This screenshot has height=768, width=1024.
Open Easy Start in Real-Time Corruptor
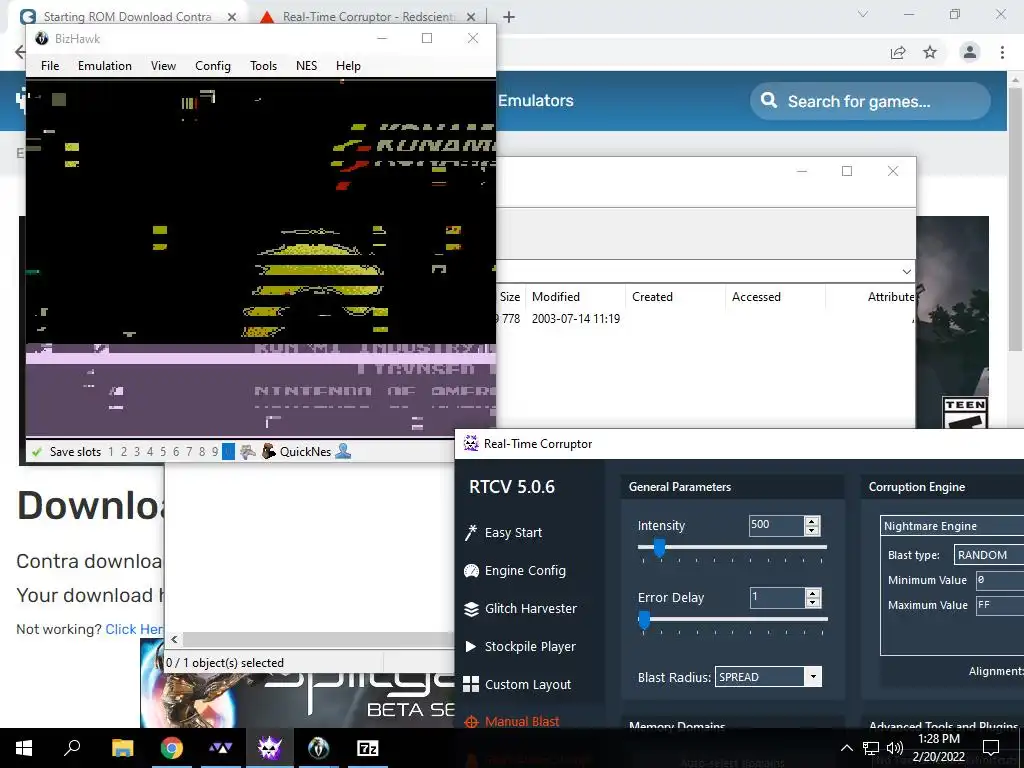[x=513, y=532]
